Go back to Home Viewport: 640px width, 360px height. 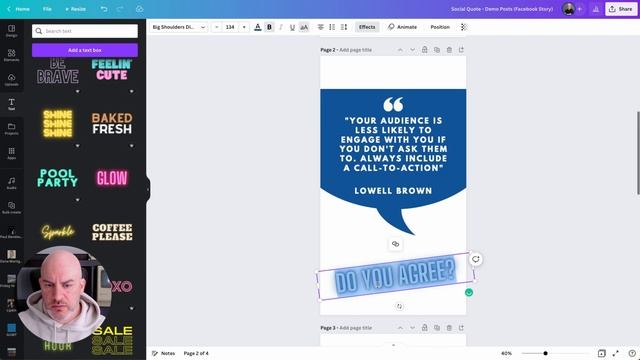[18, 9]
